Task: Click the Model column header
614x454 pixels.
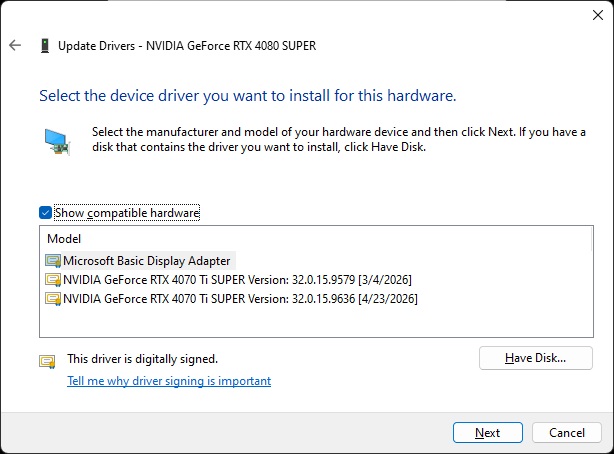Action: 64,239
